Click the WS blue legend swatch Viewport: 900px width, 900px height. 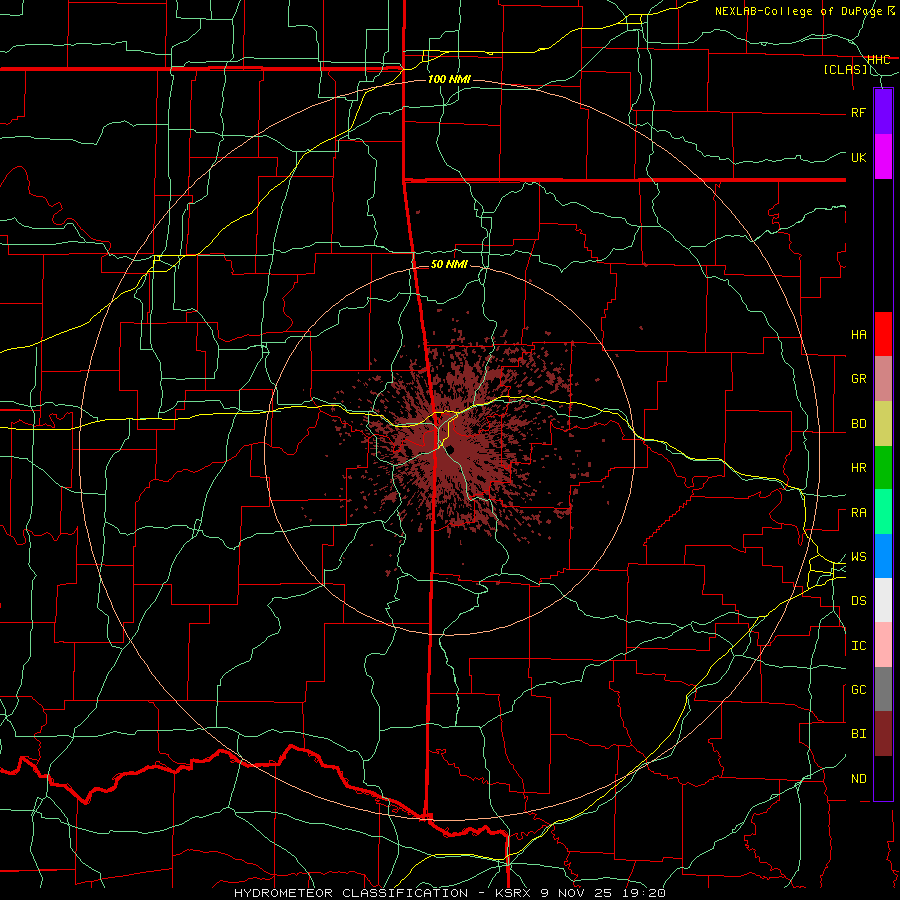pyautogui.click(x=883, y=556)
